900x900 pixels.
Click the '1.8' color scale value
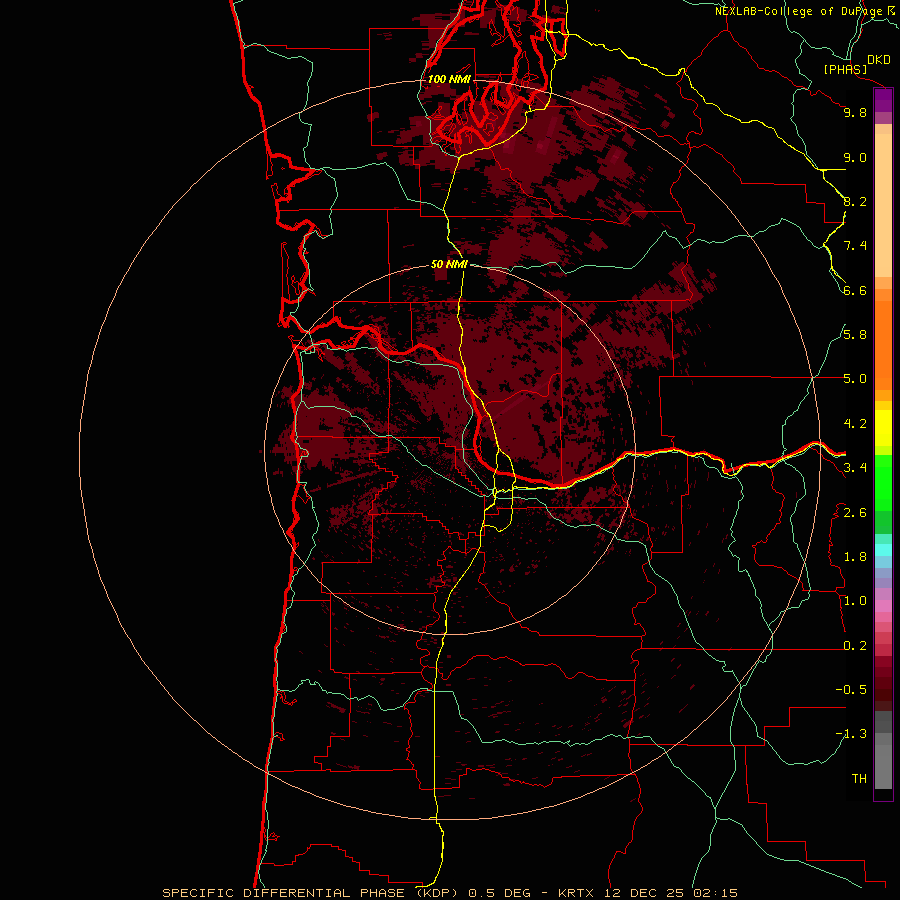[x=855, y=557]
